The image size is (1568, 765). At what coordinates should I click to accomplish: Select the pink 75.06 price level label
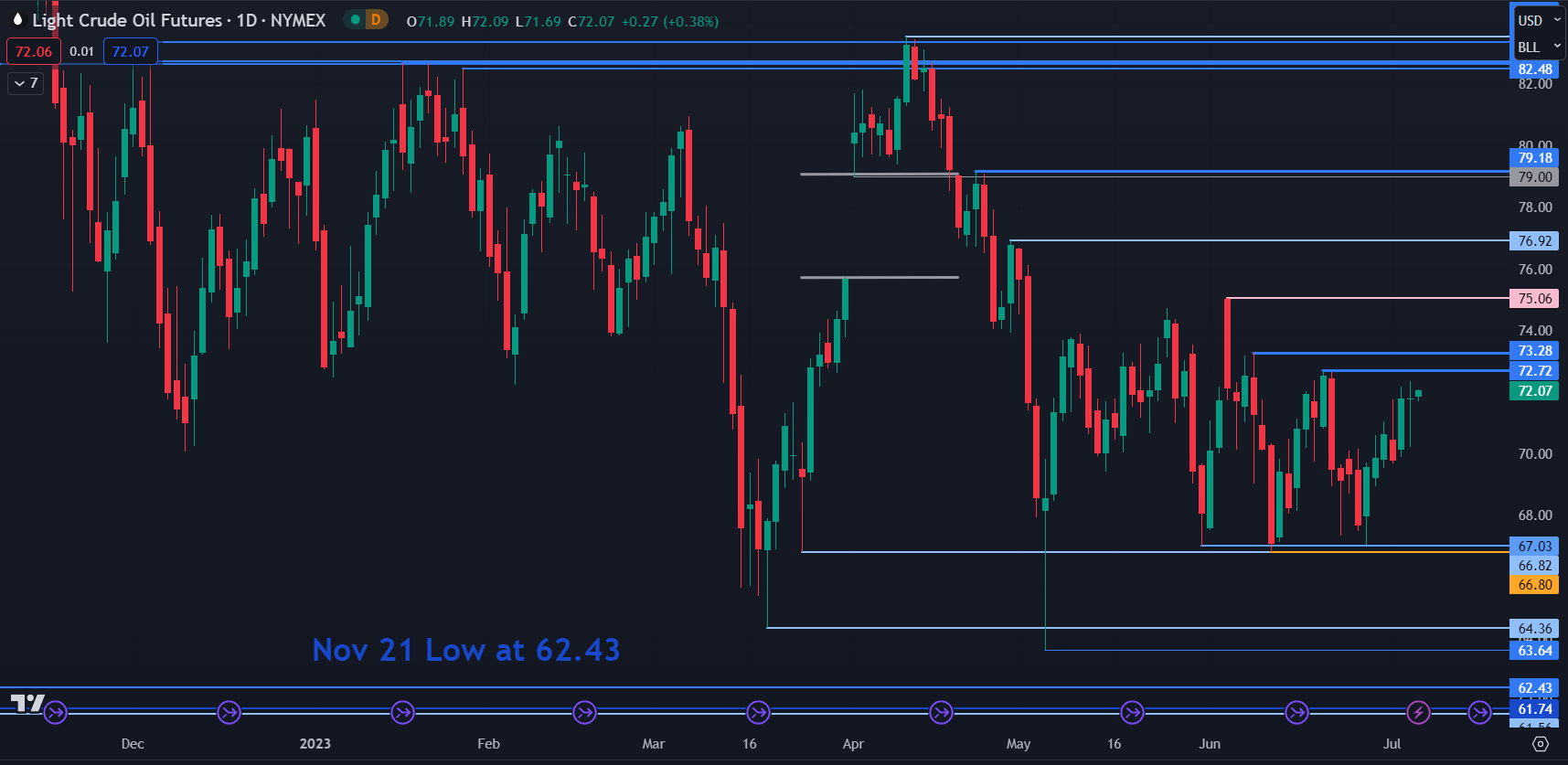(1534, 298)
